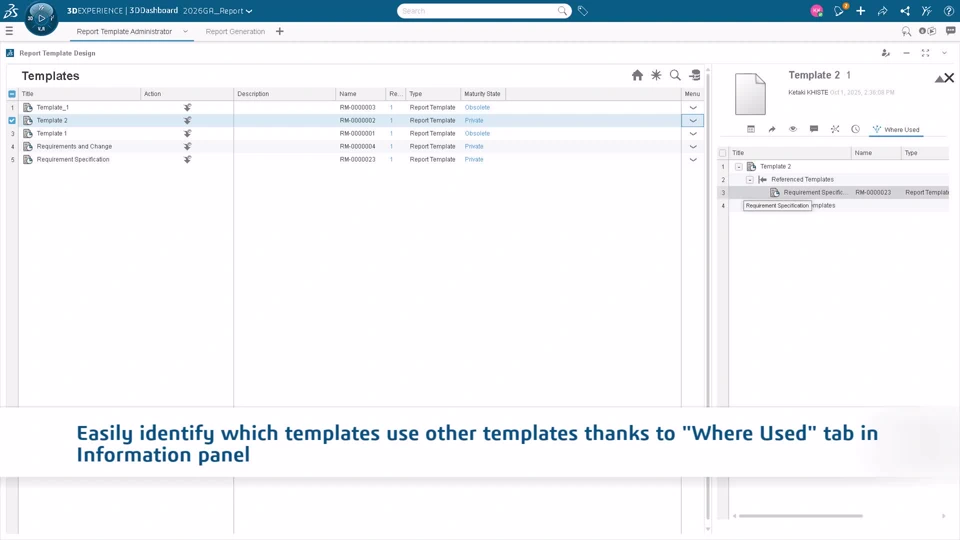Click Private link for Requirements and Change

(474, 146)
